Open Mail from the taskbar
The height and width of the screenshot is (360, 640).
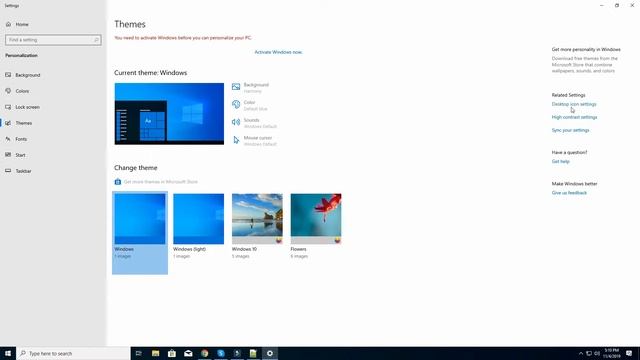[x=188, y=353]
